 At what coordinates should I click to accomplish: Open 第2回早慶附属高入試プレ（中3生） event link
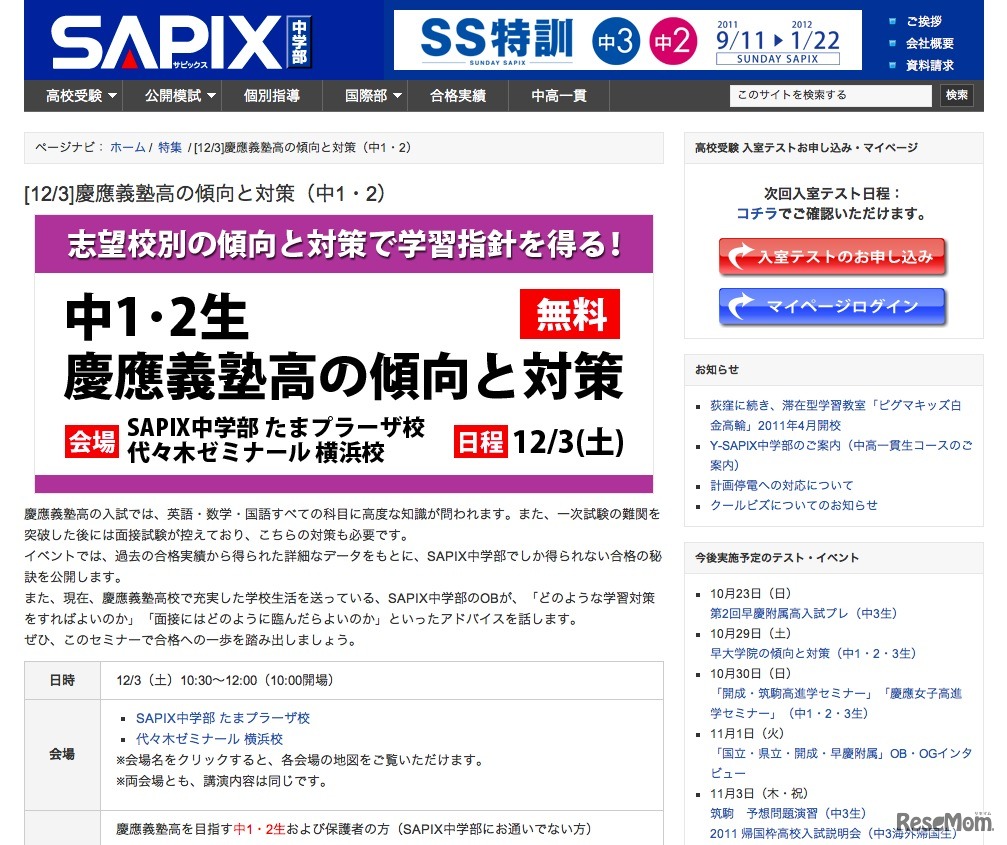[x=803, y=613]
